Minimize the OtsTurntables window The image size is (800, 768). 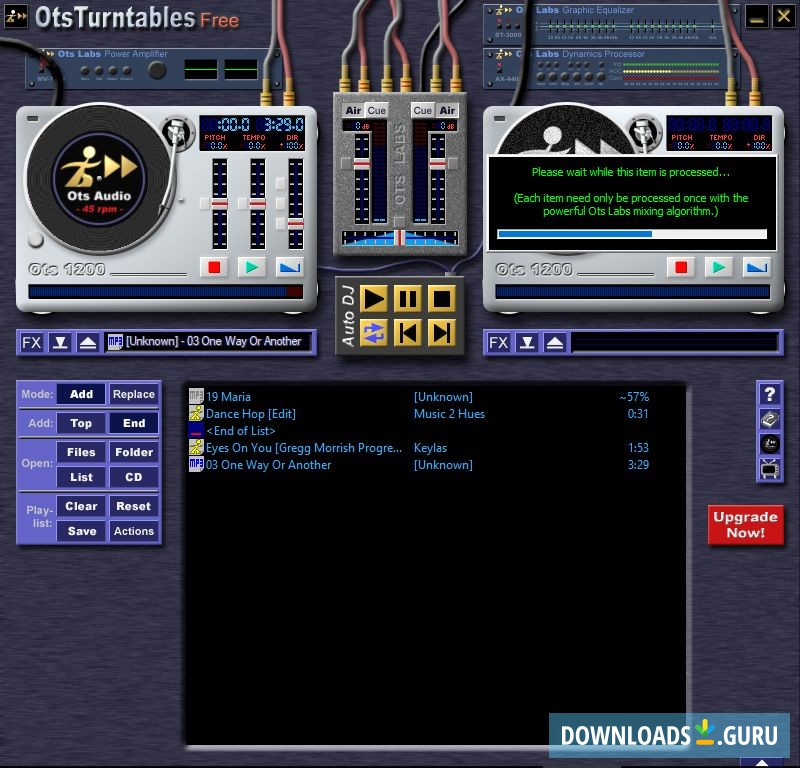pos(757,16)
